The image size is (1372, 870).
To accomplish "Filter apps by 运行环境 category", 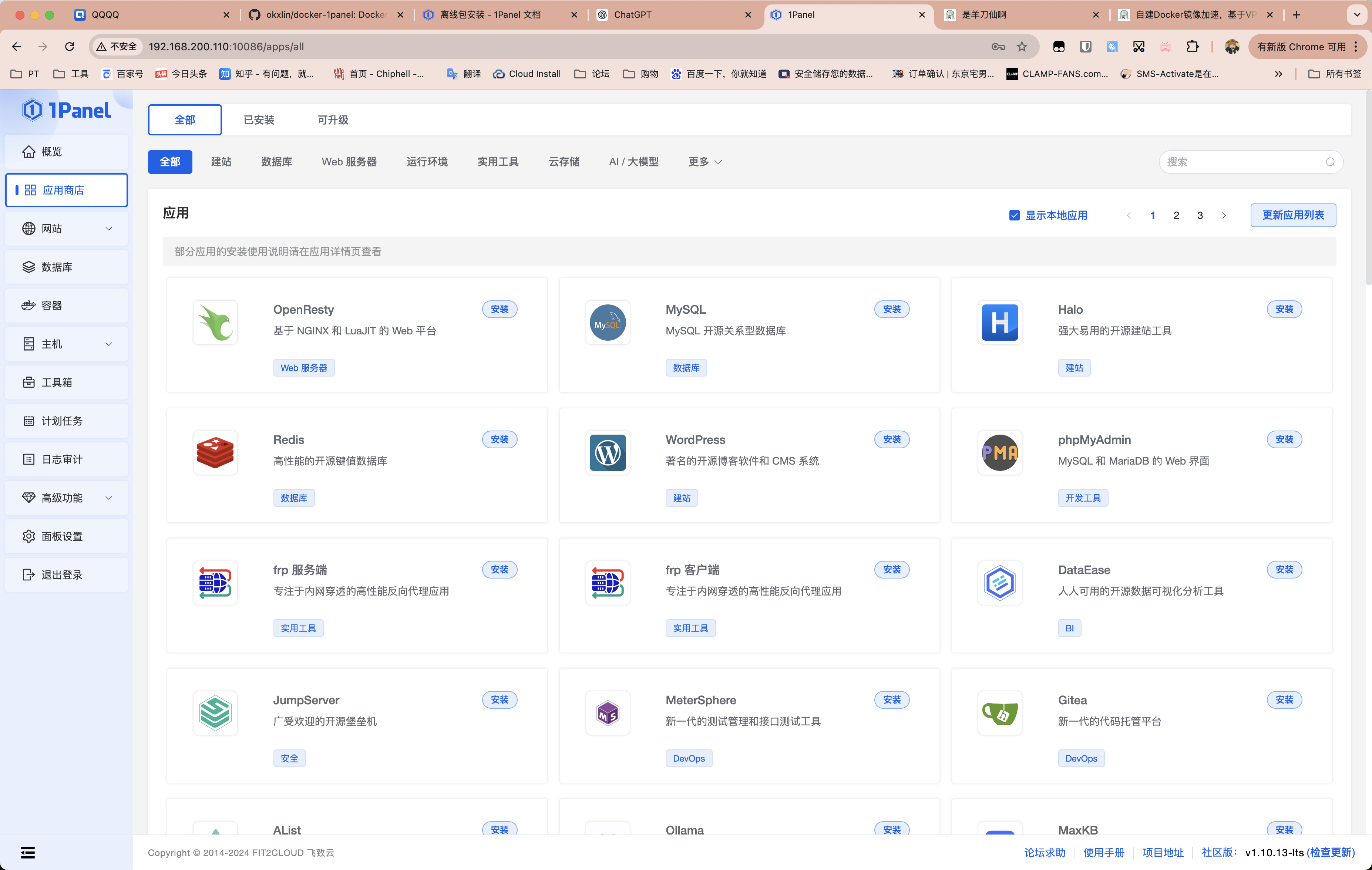I will pos(427,162).
